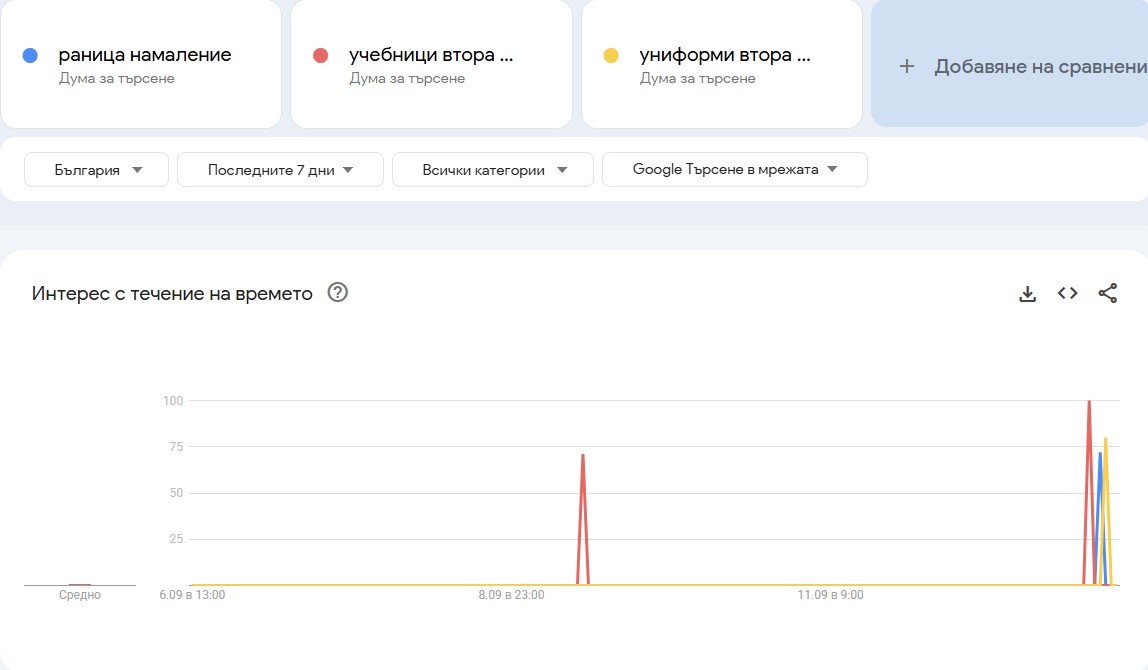Open the Google Търсене в мрежата dropdown
The width and height of the screenshot is (1148, 670).
[x=734, y=169]
